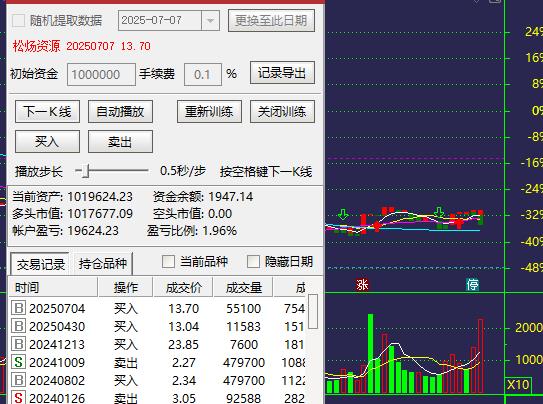Click the S icon for the 20240126 trade

18,397
